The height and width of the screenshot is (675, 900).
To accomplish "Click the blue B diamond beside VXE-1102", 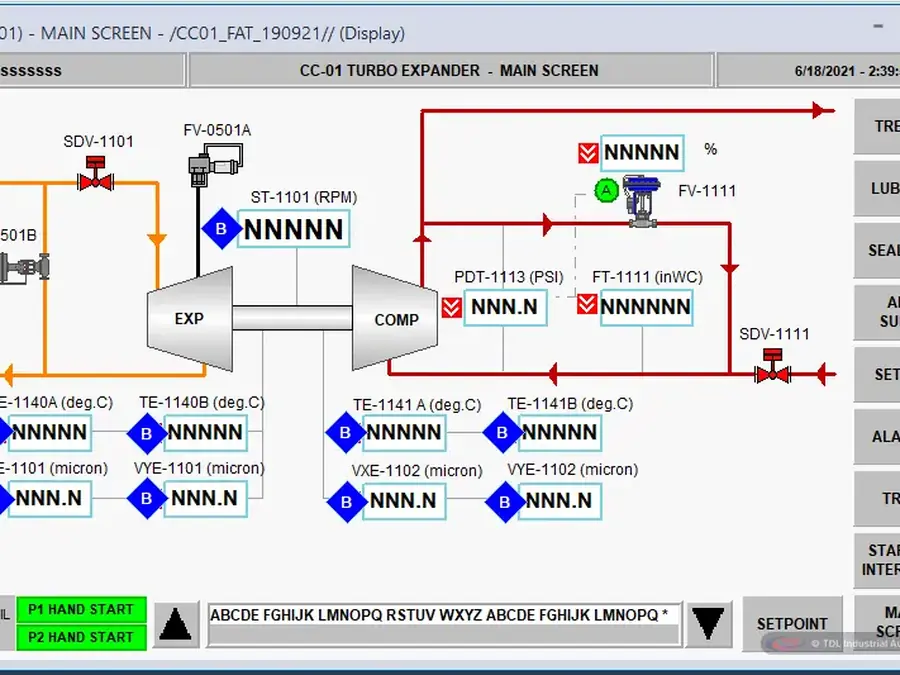I will (347, 502).
